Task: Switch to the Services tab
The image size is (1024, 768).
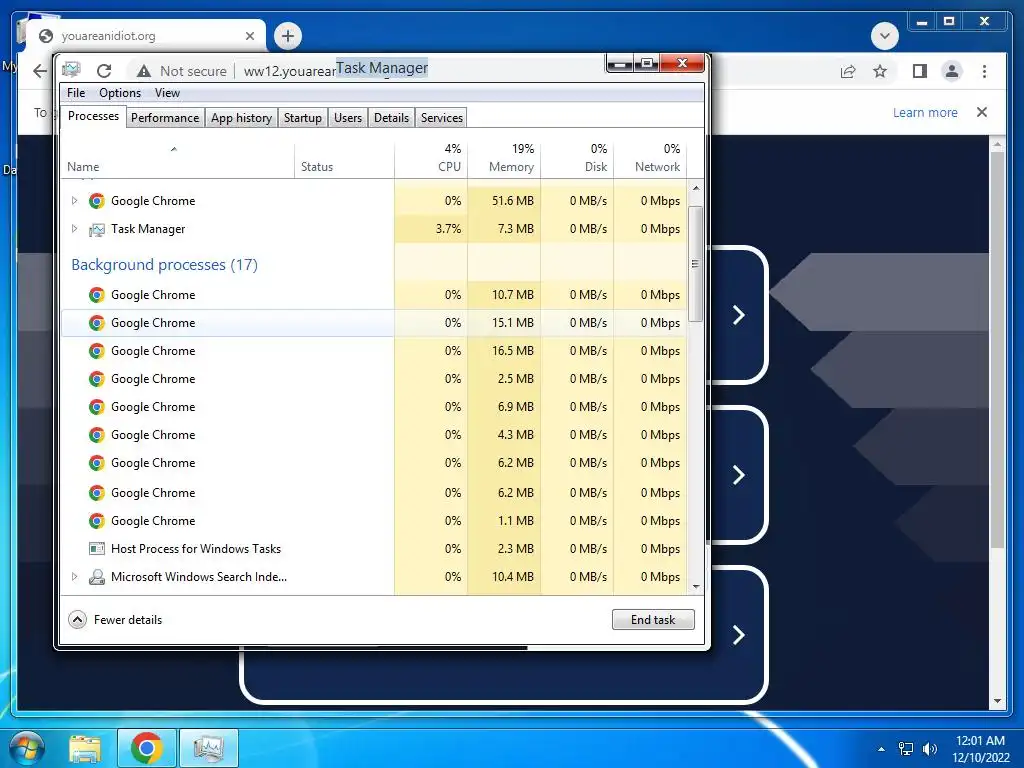Action: click(x=441, y=118)
